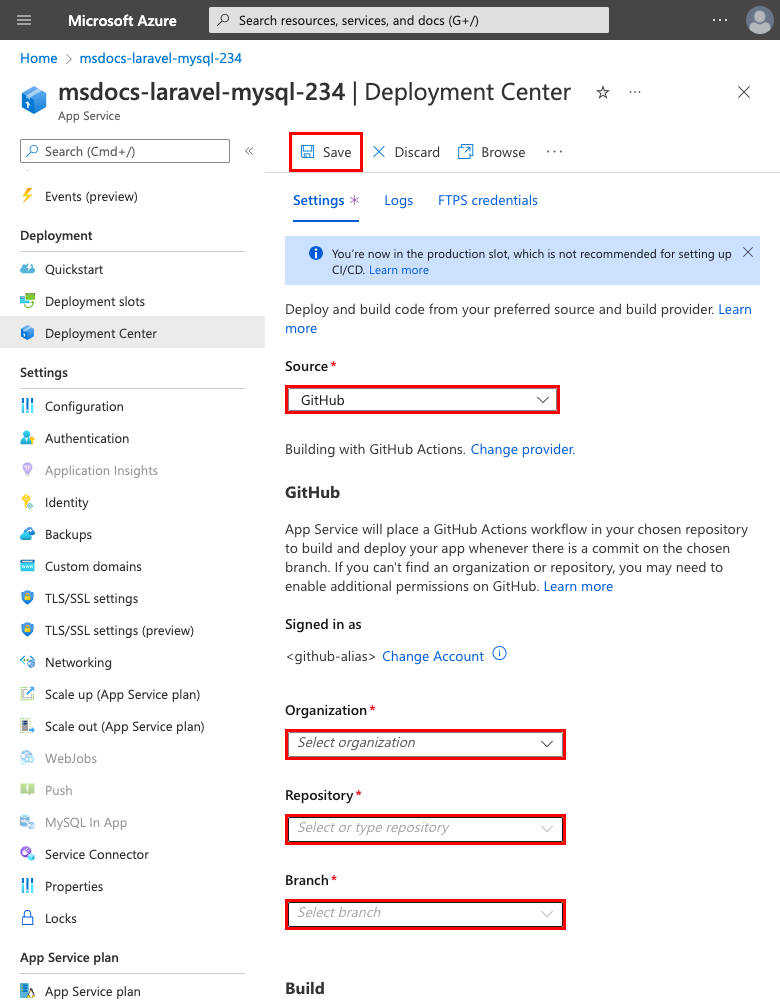Open the Select or type repository combo box
Screen dimensions: 780x1000
click(425, 828)
